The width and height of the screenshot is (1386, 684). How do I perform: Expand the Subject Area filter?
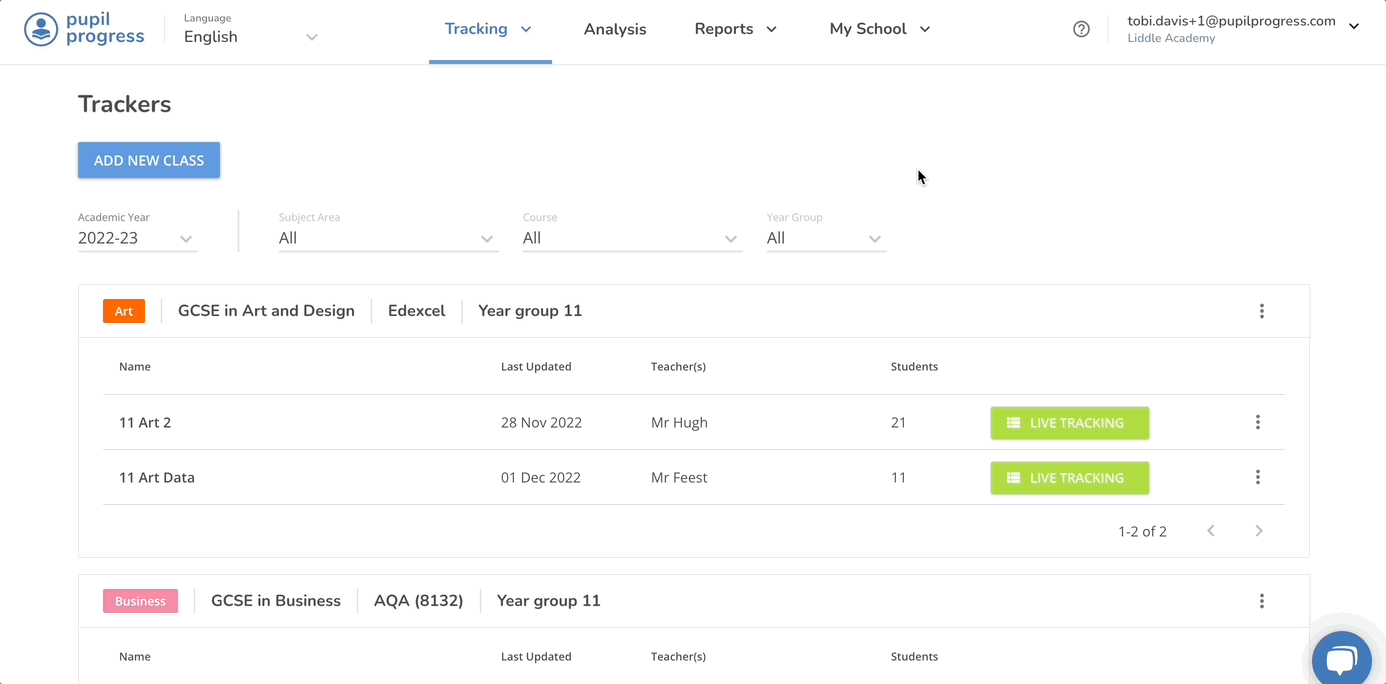pyautogui.click(x=387, y=238)
